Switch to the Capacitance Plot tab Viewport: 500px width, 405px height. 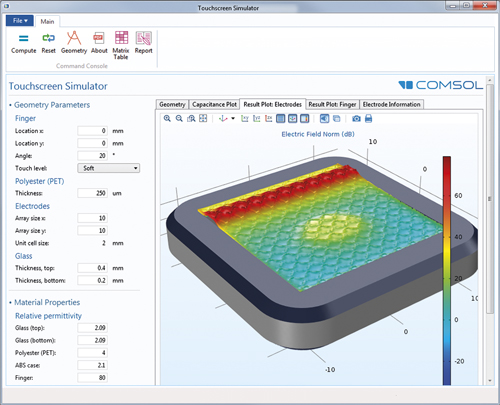tap(214, 104)
